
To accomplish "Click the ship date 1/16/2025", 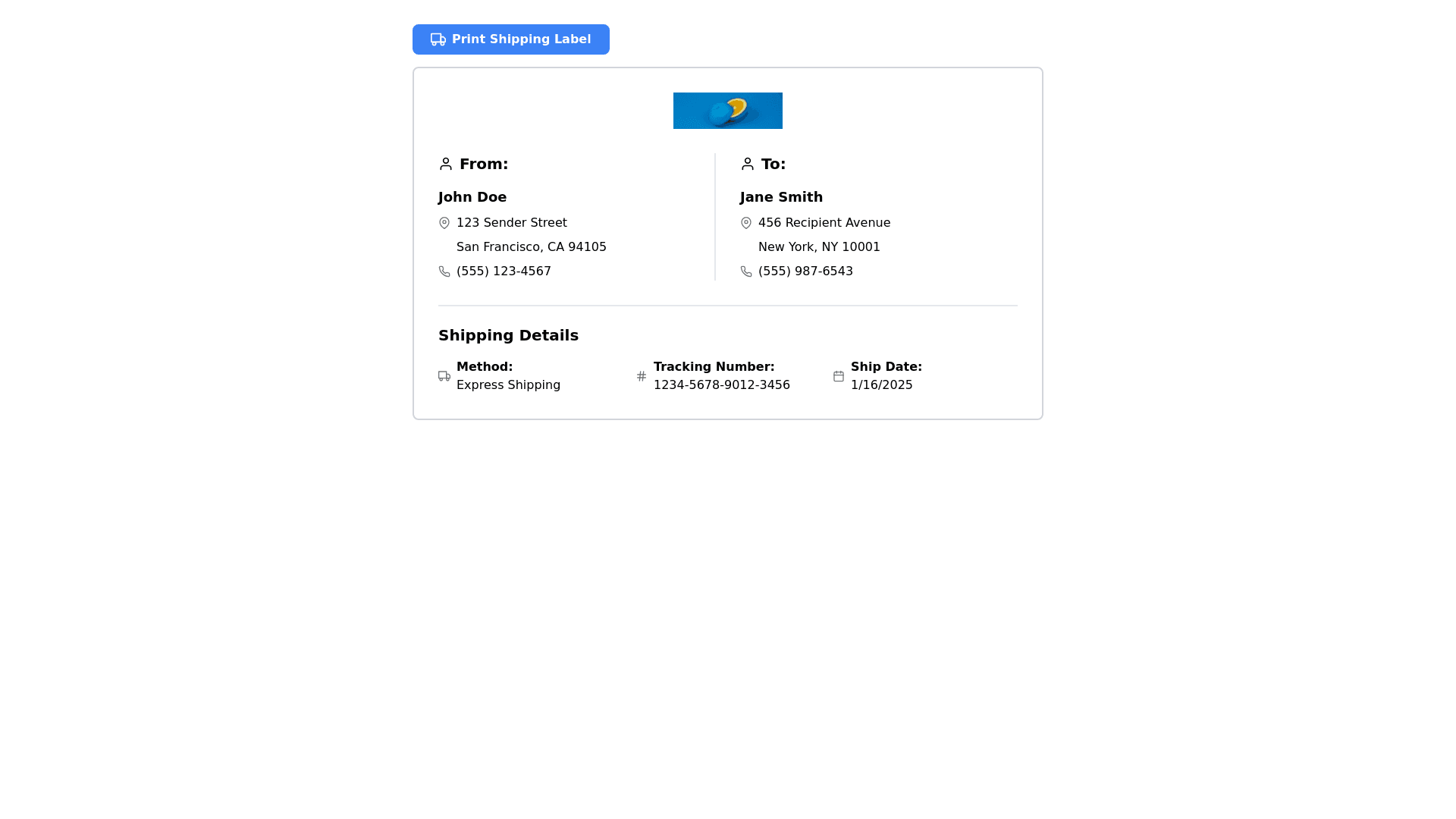I will pyautogui.click(x=881, y=385).
